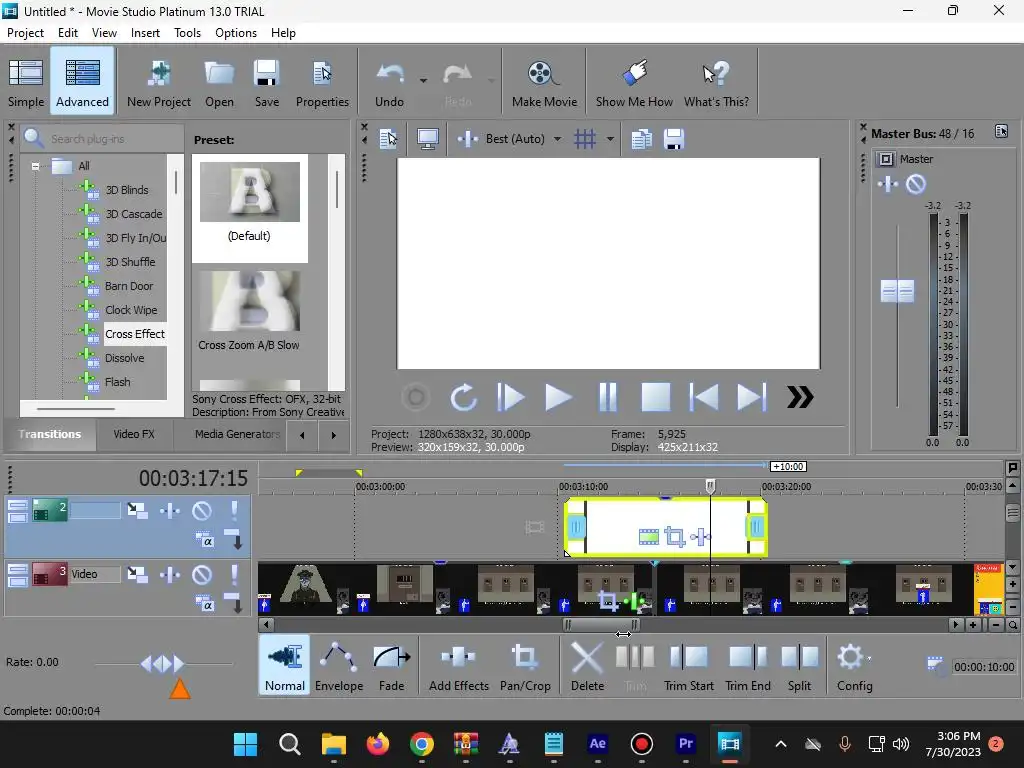Screen dimensions: 1024x768
Task: Open overlays grid dropdown arrow
Action: [610, 138]
